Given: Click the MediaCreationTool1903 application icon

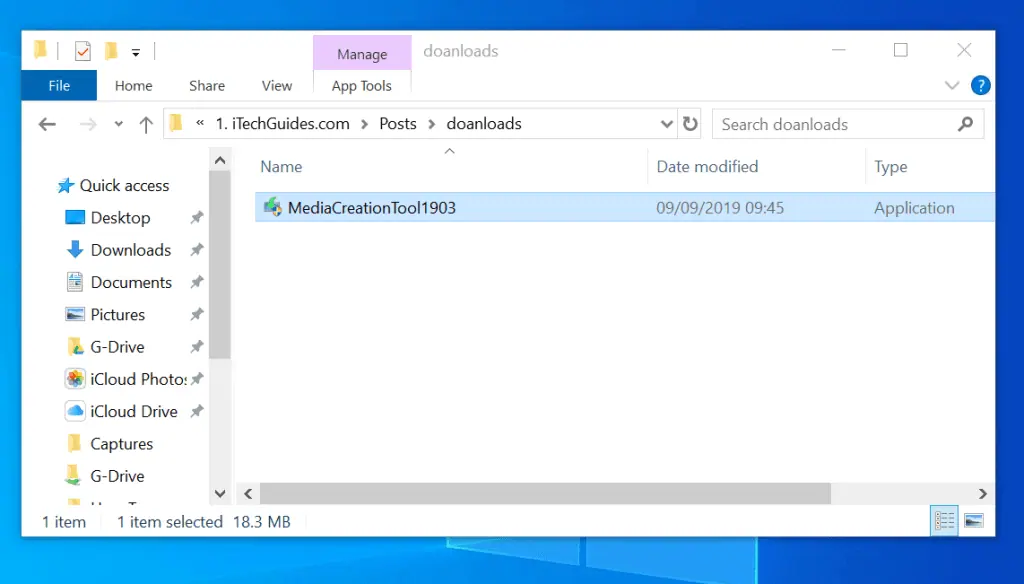Looking at the screenshot, I should click(272, 207).
